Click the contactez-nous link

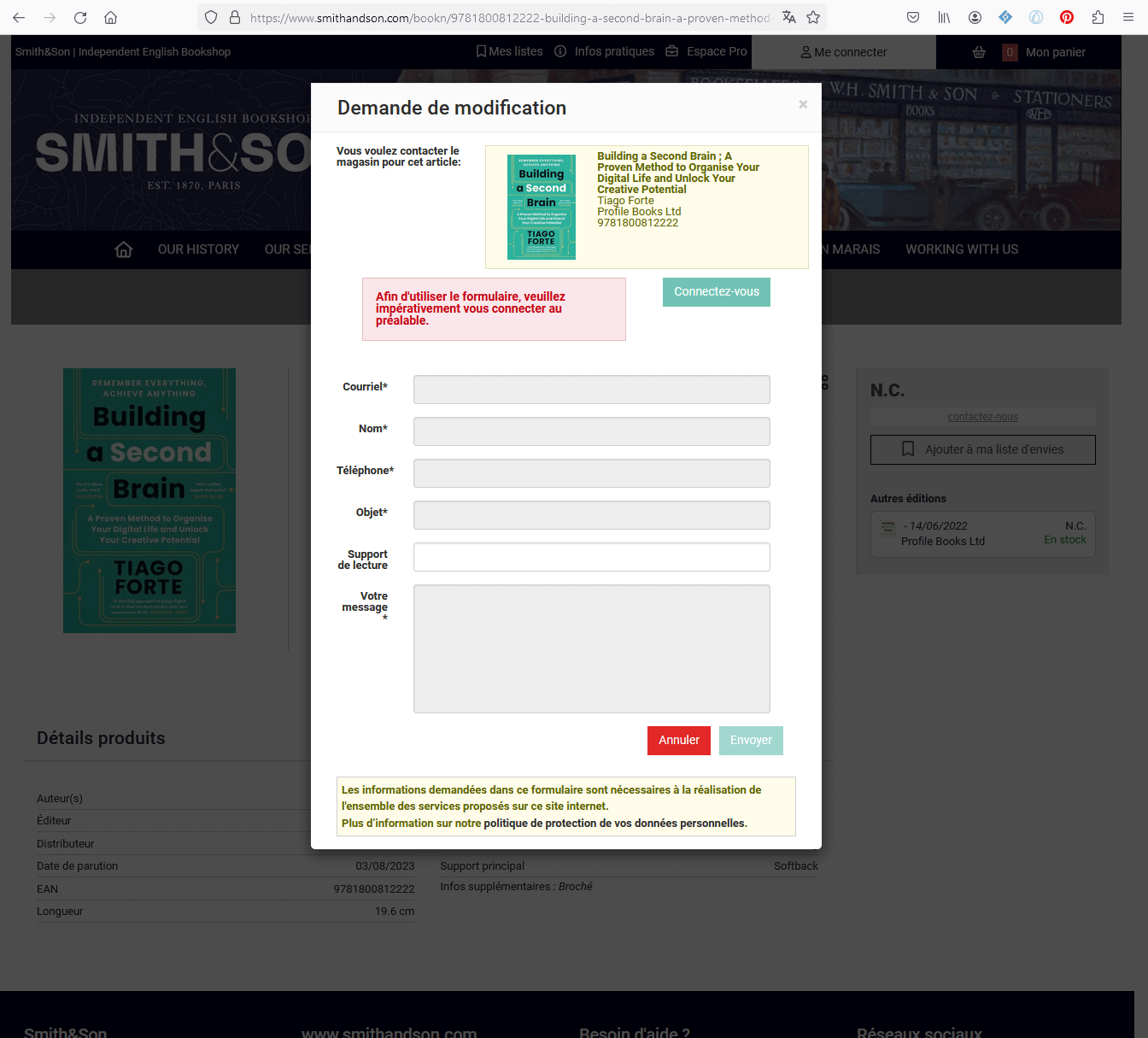(982, 416)
